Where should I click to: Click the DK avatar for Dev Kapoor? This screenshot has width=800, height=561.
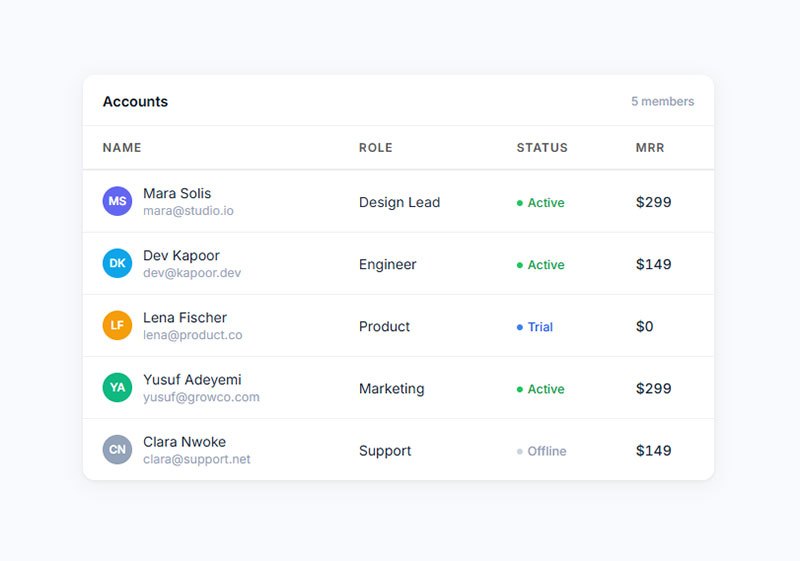[x=117, y=263]
